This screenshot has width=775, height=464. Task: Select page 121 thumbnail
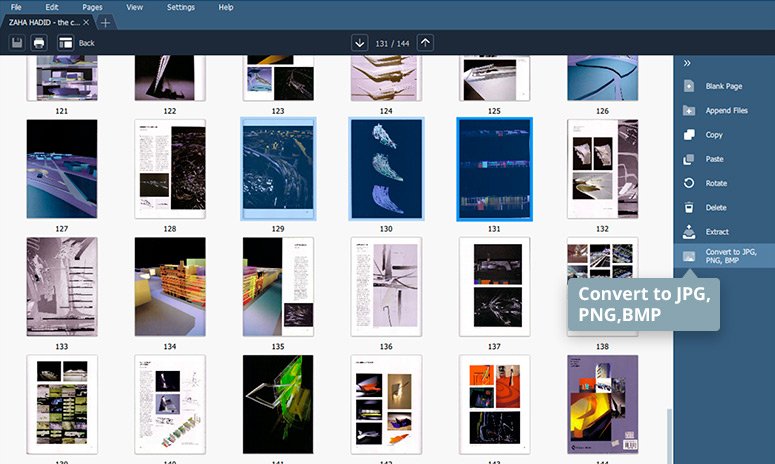pyautogui.click(x=62, y=78)
